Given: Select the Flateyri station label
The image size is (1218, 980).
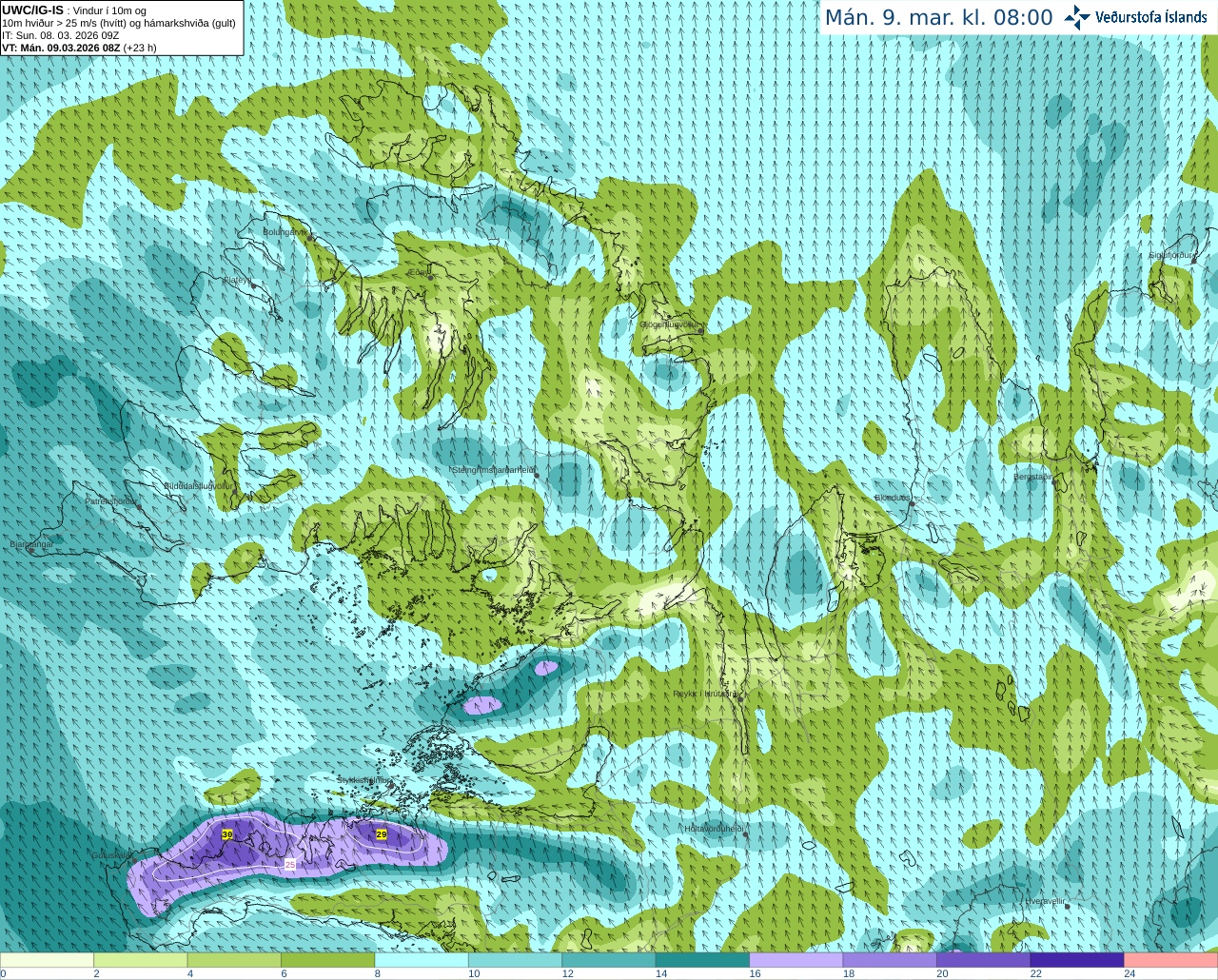Looking at the screenshot, I should pyautogui.click(x=237, y=280).
